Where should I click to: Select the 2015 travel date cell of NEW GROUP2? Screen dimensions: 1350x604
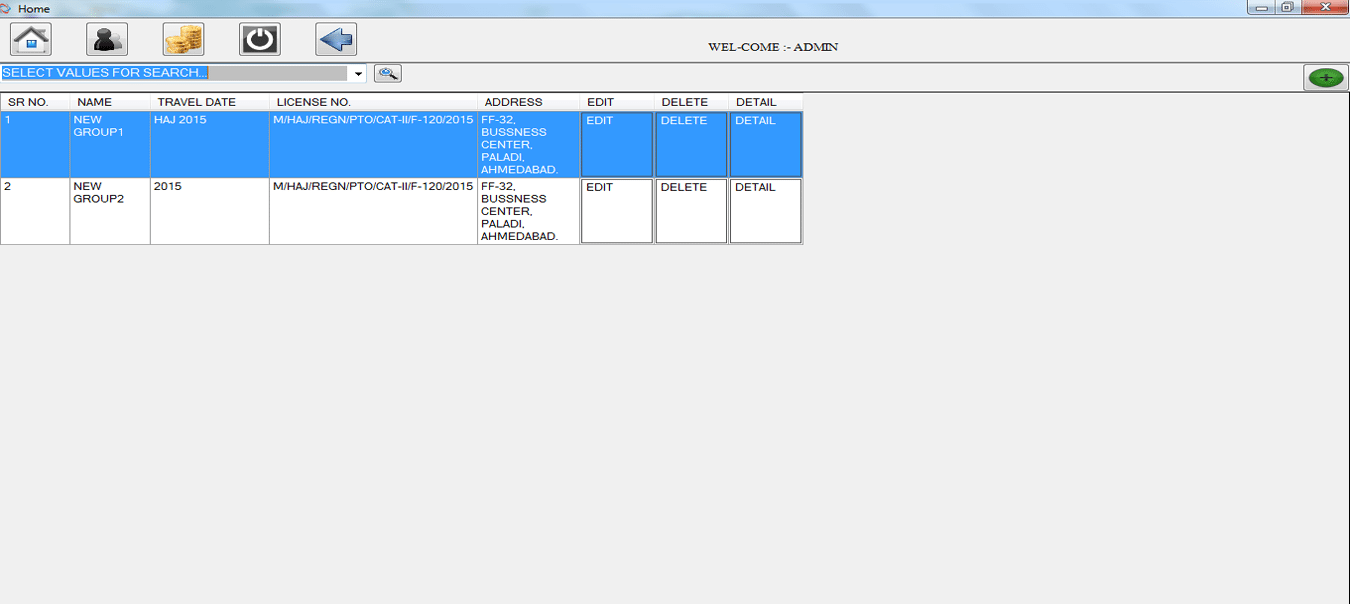210,211
